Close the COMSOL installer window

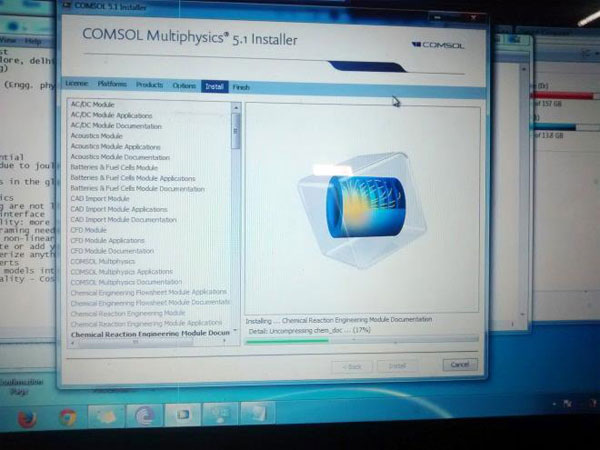click(x=473, y=18)
